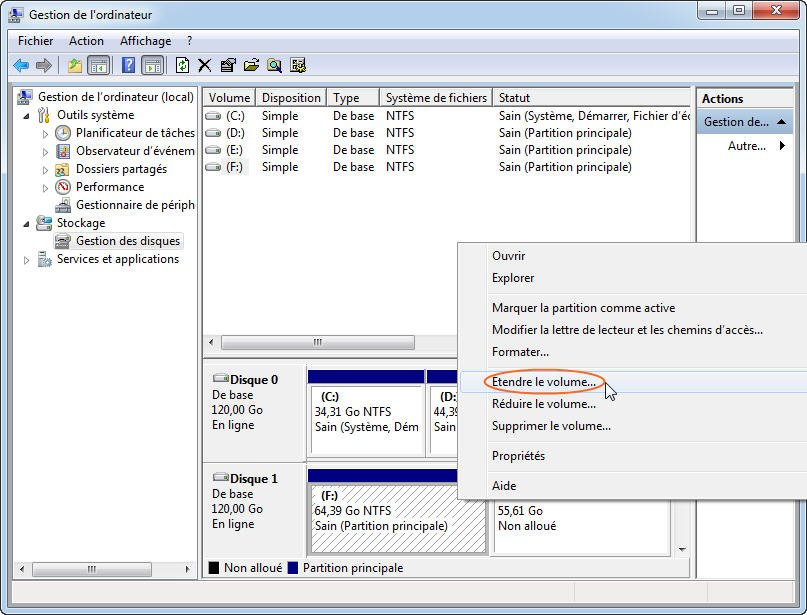Expand Services et applications node
The width and height of the screenshot is (807, 615).
26,260
